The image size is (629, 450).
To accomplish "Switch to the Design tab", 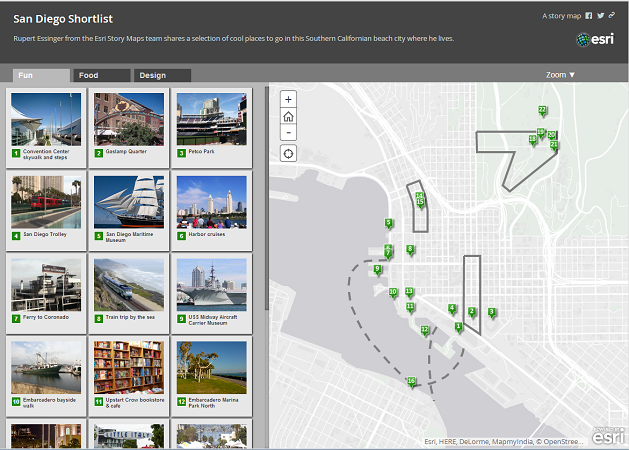I will [162, 75].
